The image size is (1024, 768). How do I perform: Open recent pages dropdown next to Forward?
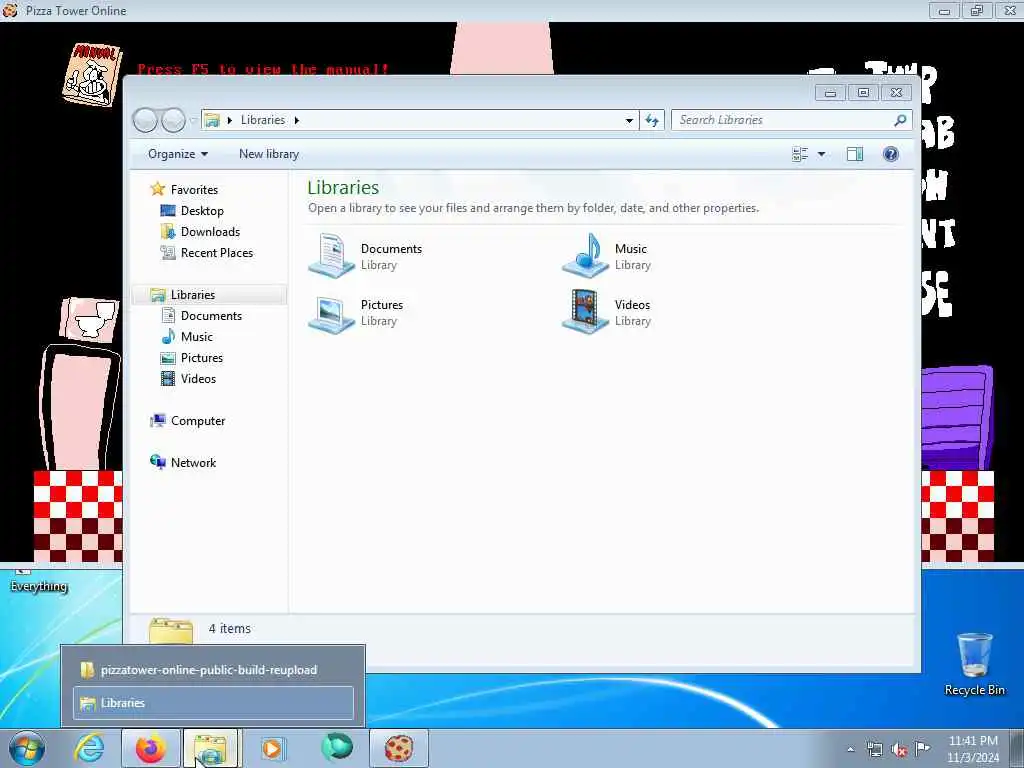pyautogui.click(x=193, y=120)
